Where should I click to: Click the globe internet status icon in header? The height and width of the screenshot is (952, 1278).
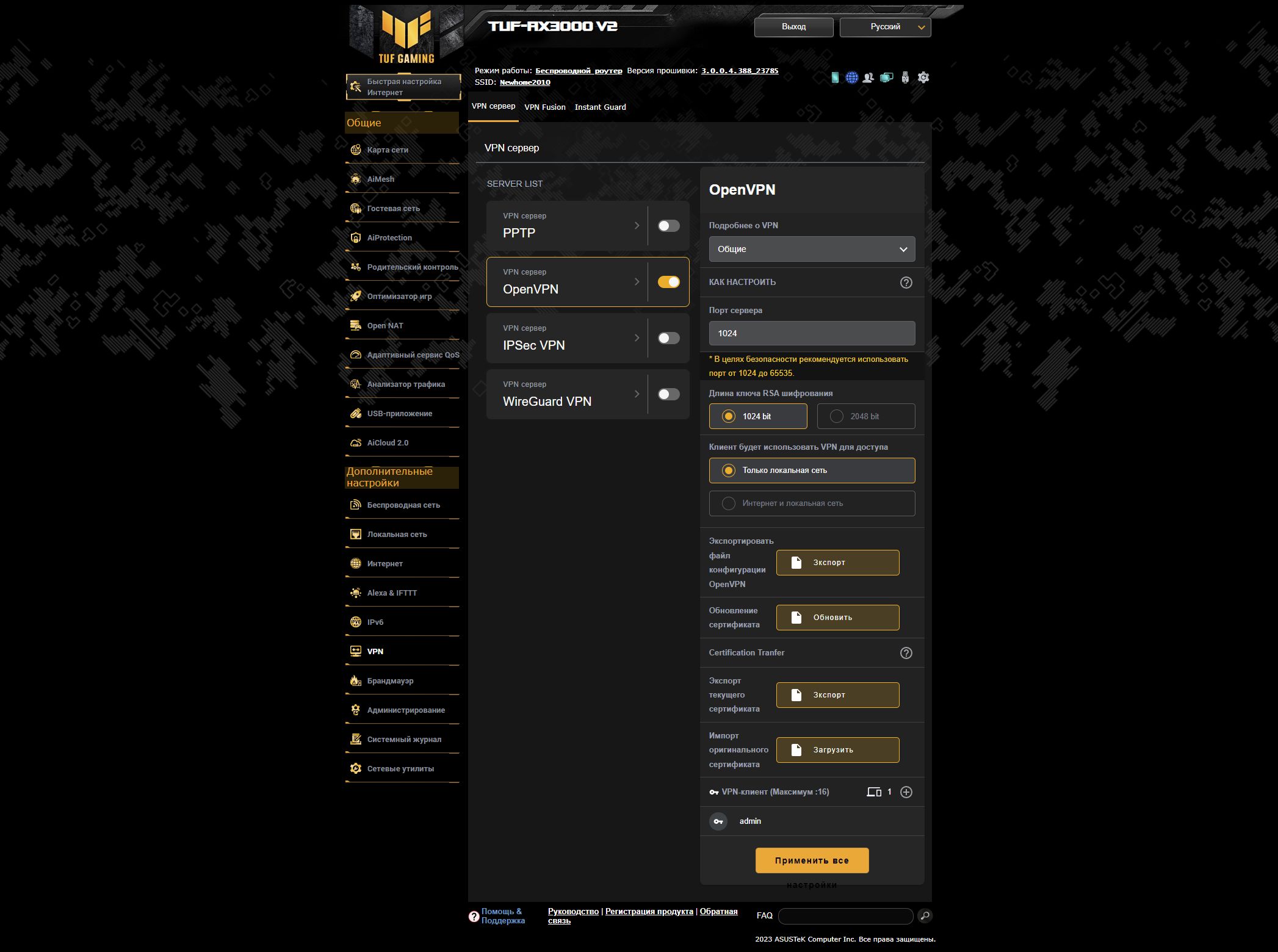pos(852,78)
